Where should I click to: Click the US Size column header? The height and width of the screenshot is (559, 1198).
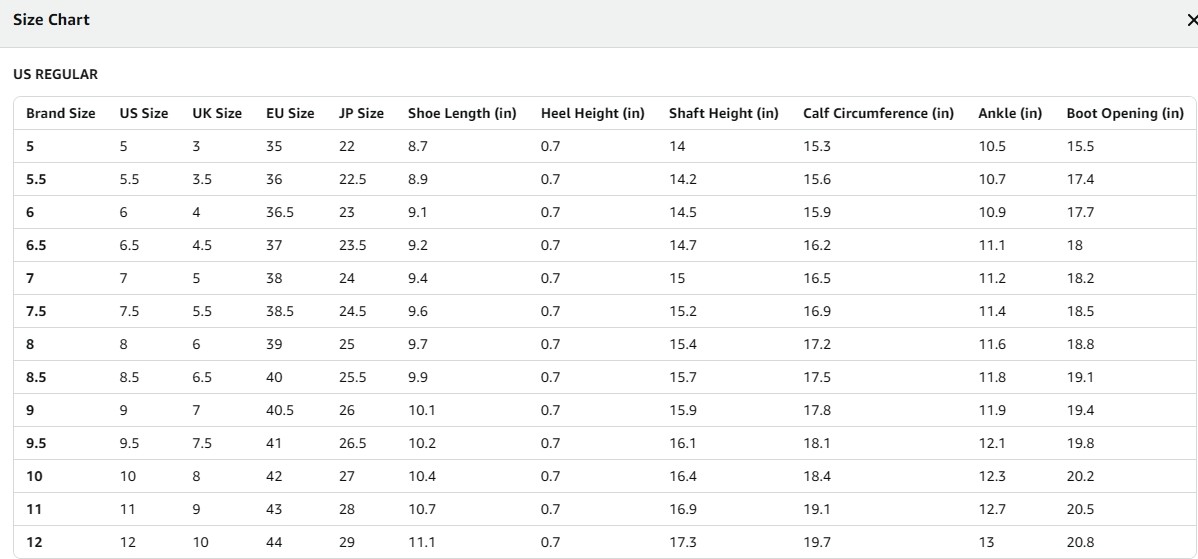pyautogui.click(x=144, y=113)
